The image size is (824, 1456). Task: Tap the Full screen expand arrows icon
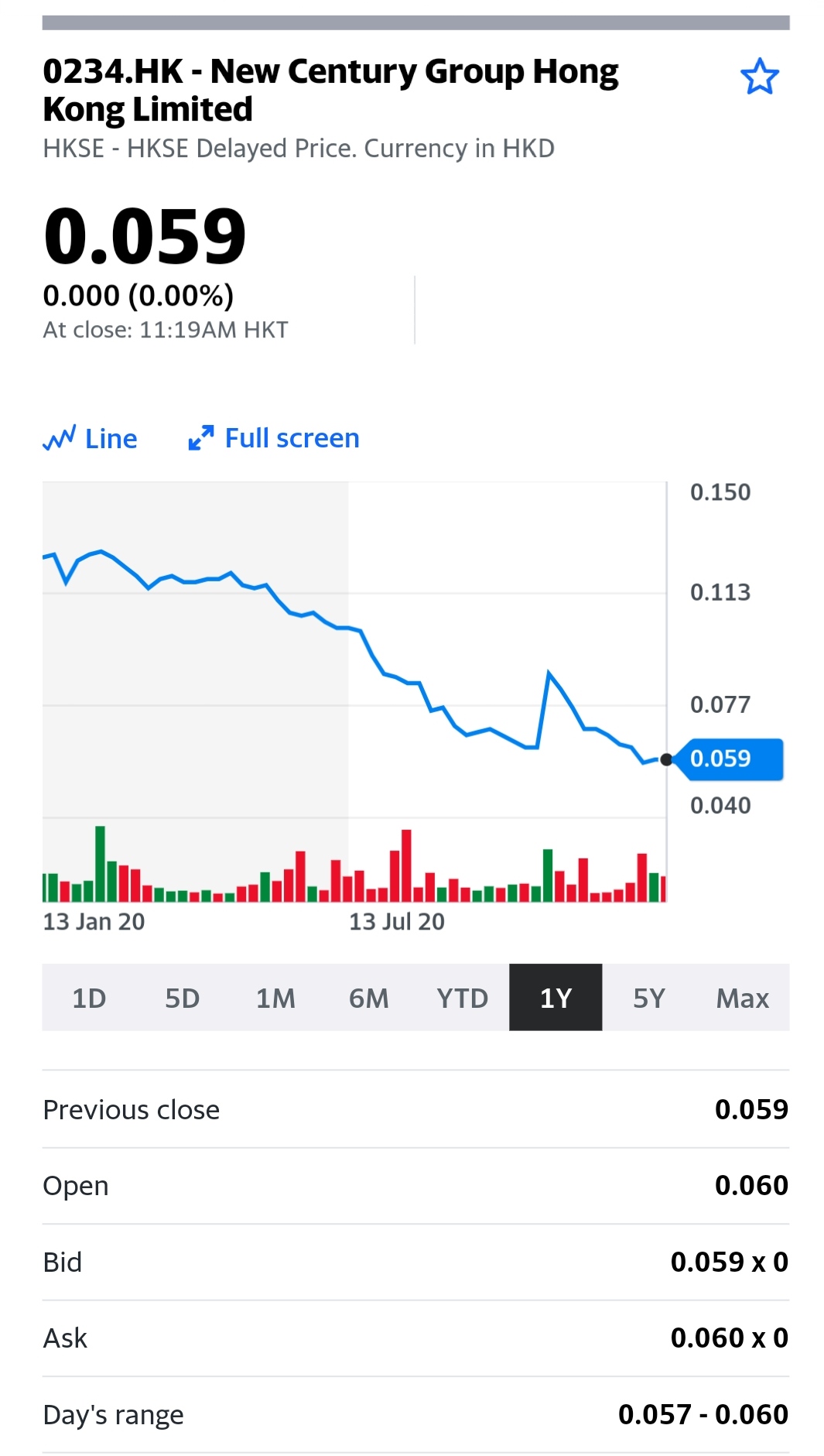[200, 438]
